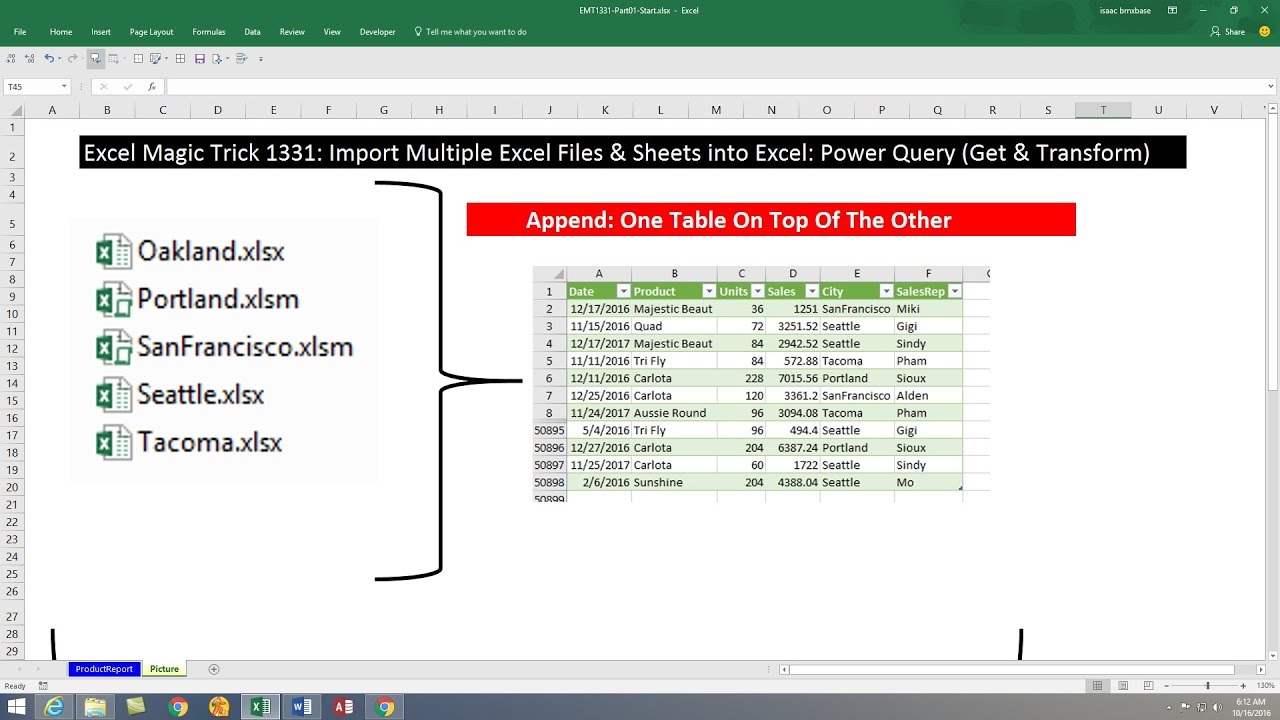
Task: Click the zoom in plus button
Action: (1243, 686)
